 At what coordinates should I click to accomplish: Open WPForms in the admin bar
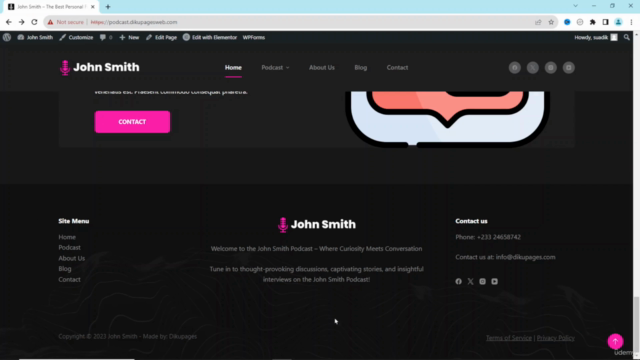[254, 37]
